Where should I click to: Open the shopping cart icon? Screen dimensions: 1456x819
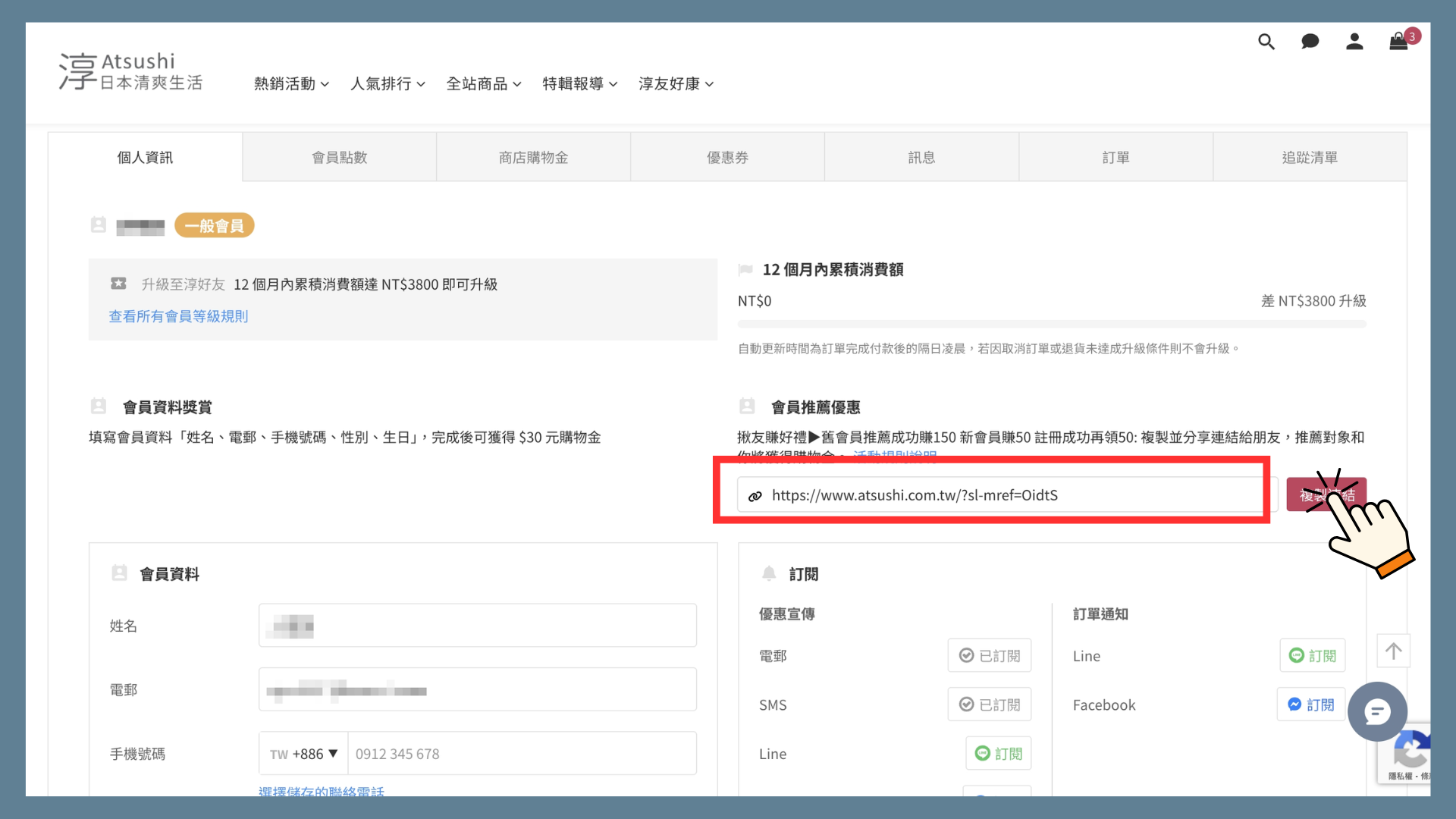pyautogui.click(x=1398, y=42)
